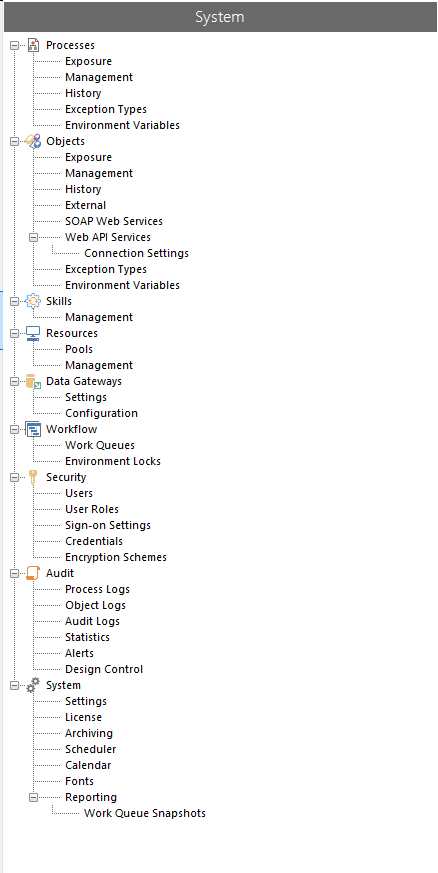This screenshot has height=873, width=438.
Task: Select Configuration under Data Gateways
Action: pyautogui.click(x=101, y=413)
